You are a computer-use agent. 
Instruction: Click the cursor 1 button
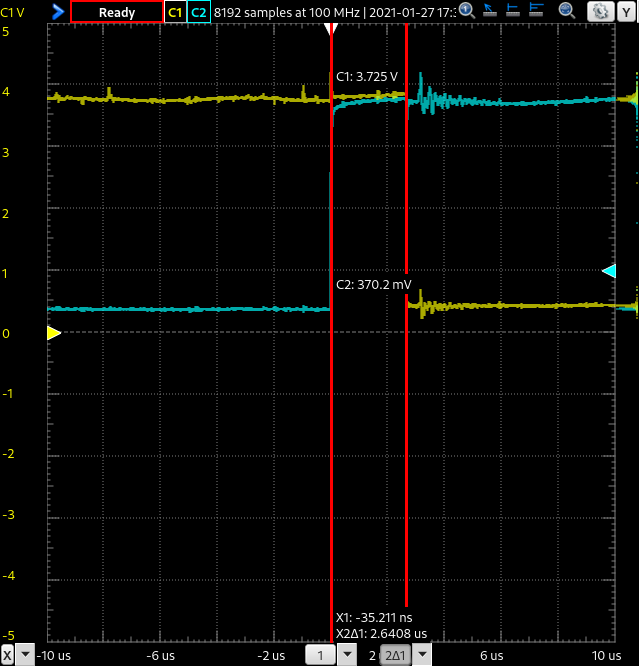(320, 656)
